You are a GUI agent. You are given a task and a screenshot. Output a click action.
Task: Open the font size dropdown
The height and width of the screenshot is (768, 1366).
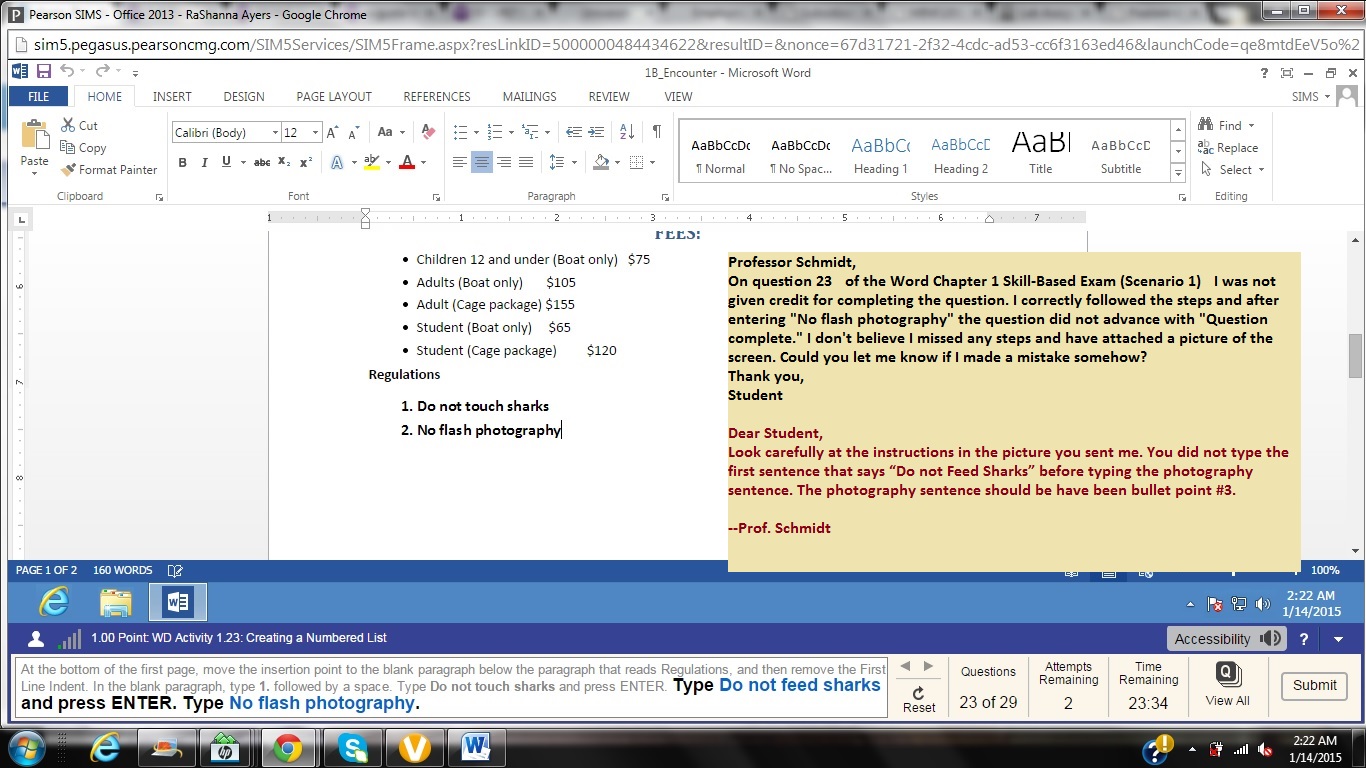[315, 133]
